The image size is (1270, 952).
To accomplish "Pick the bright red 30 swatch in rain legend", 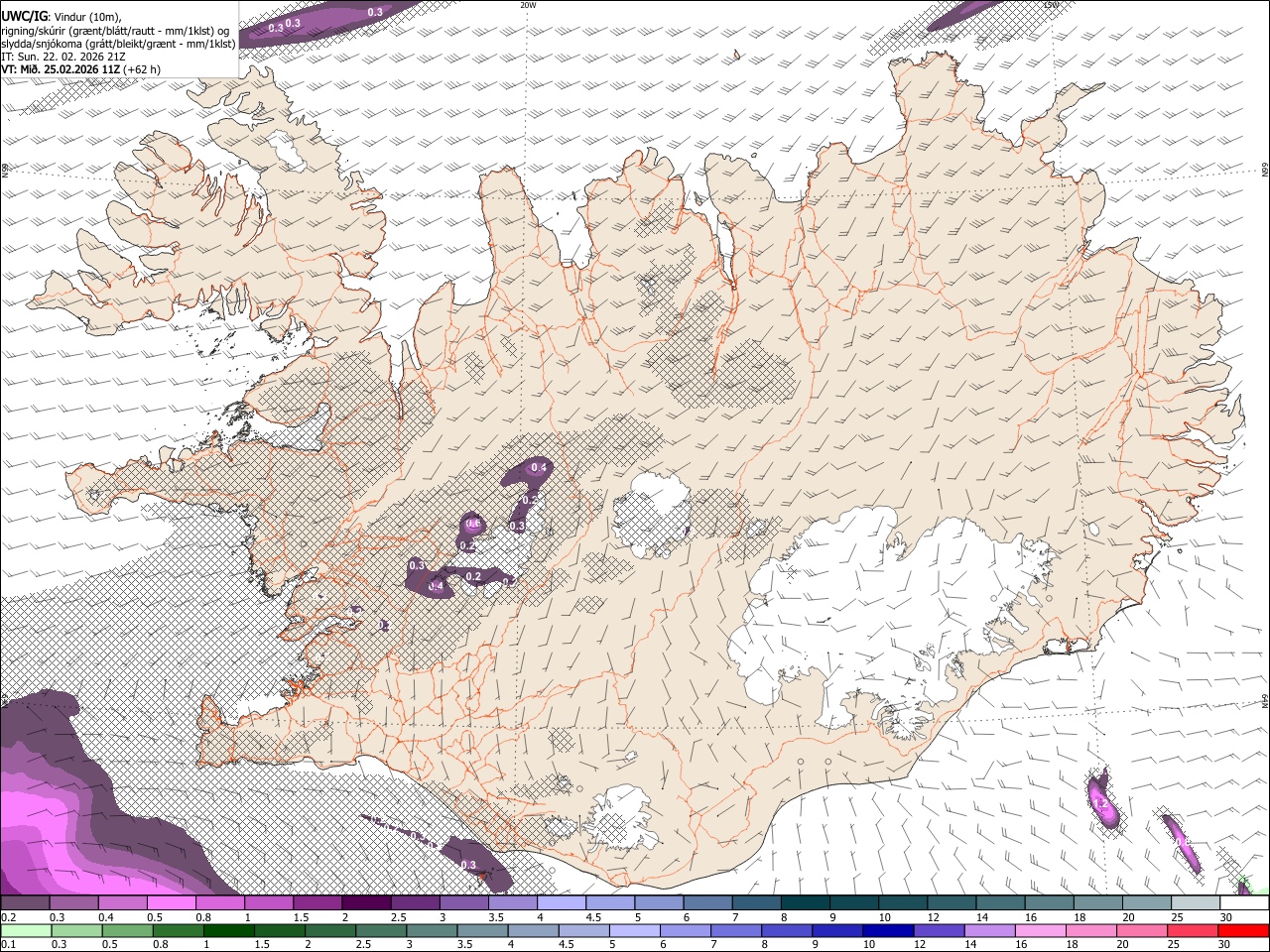I will [1242, 931].
